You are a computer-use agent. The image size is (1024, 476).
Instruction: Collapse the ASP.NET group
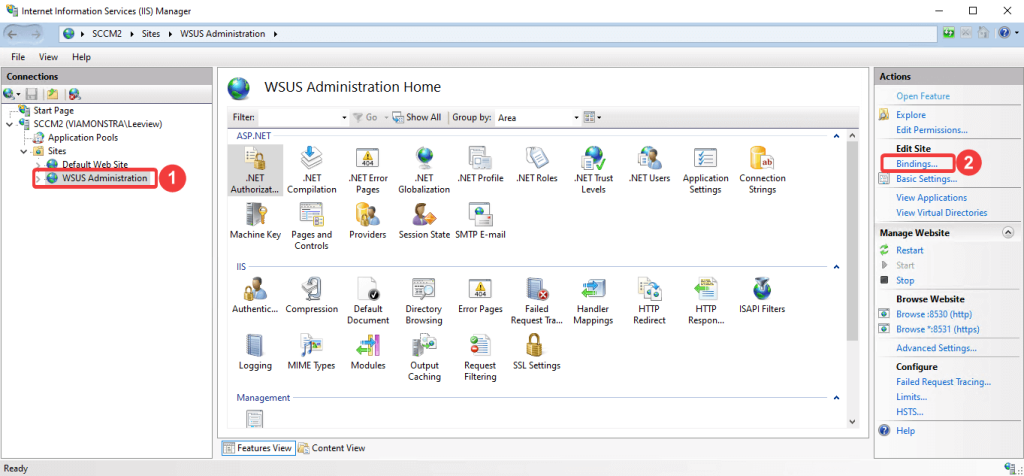[836, 136]
